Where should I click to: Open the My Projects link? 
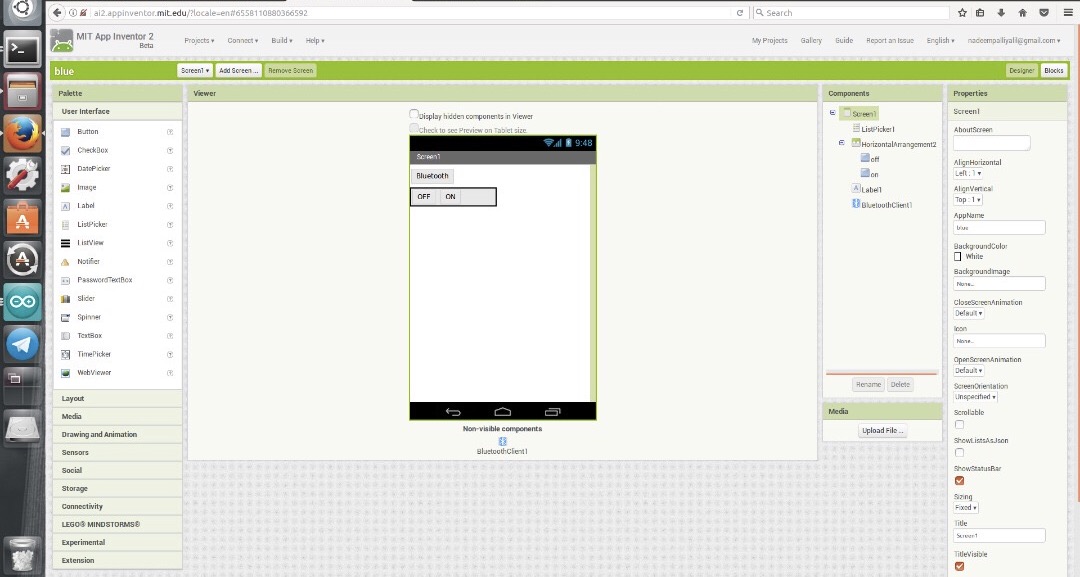click(769, 41)
